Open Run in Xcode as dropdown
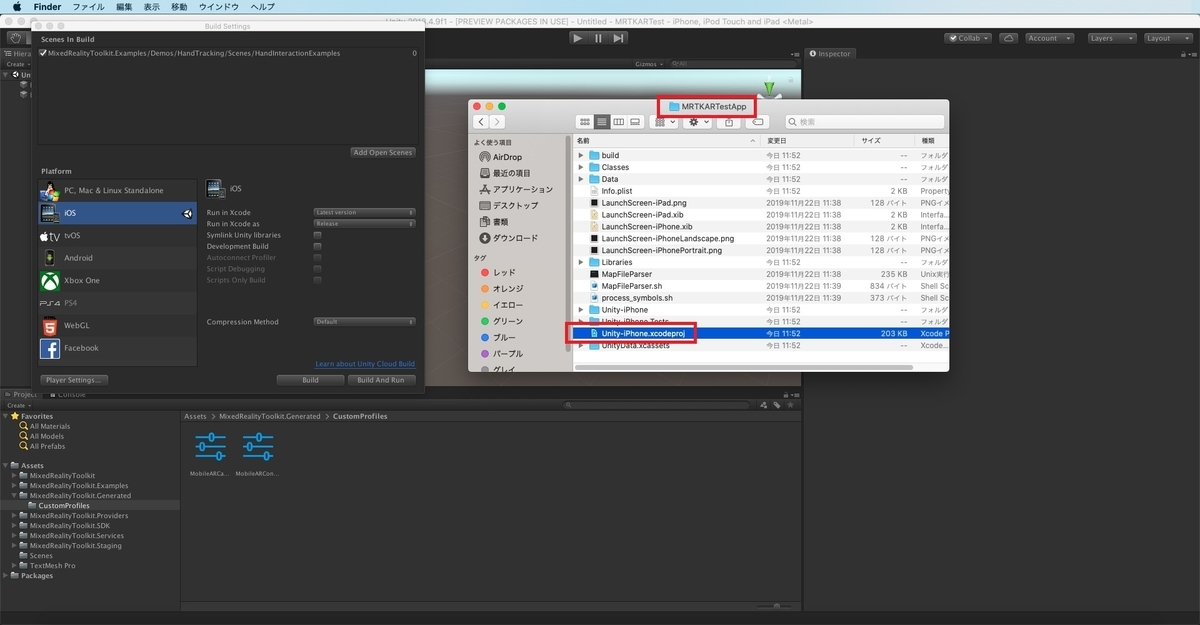The image size is (1200, 625). coord(364,224)
